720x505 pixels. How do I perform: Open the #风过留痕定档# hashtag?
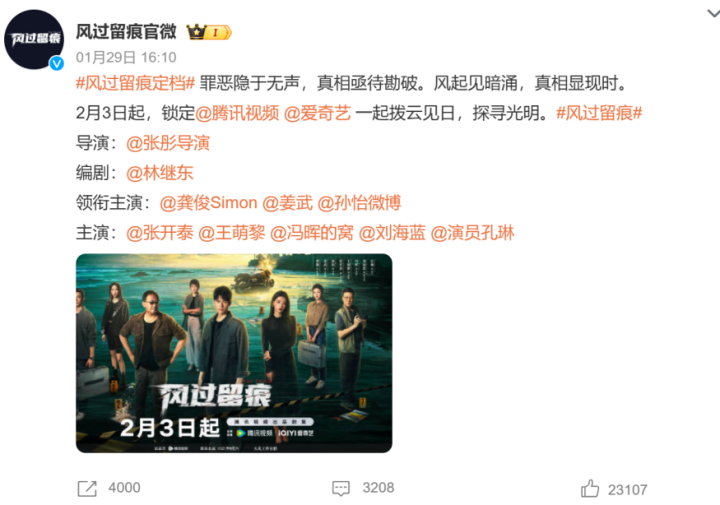[135, 84]
